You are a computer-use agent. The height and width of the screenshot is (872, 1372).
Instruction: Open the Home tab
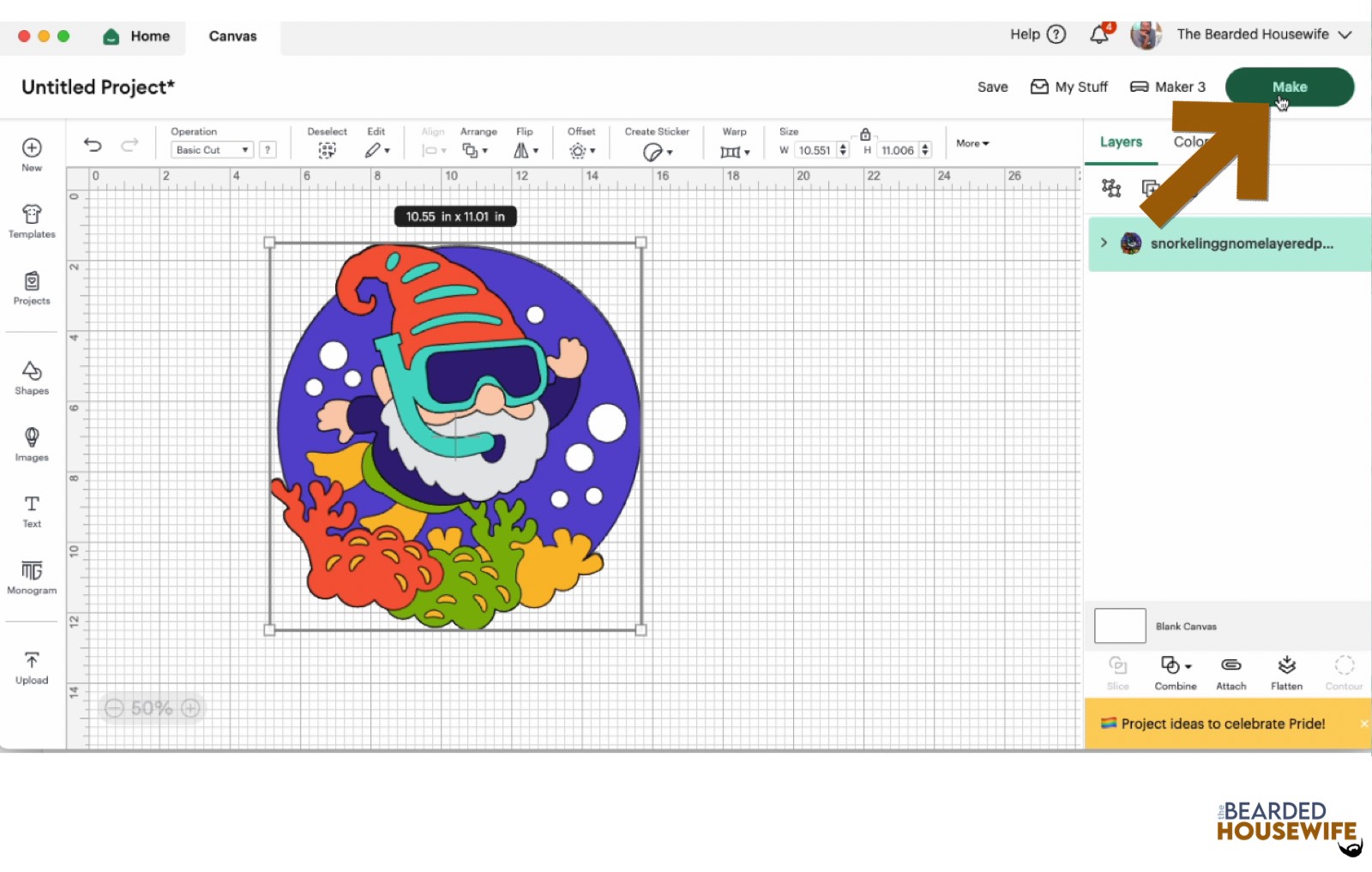tap(136, 36)
